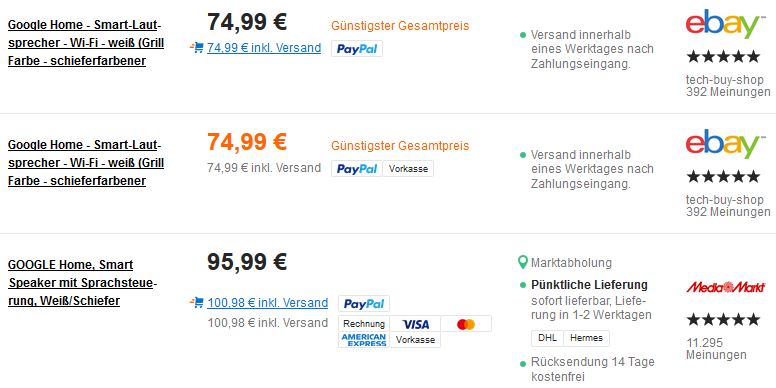Viewport: 776px width, 388px height.
Task: Click the Visa payment icon
Action: (x=415, y=324)
